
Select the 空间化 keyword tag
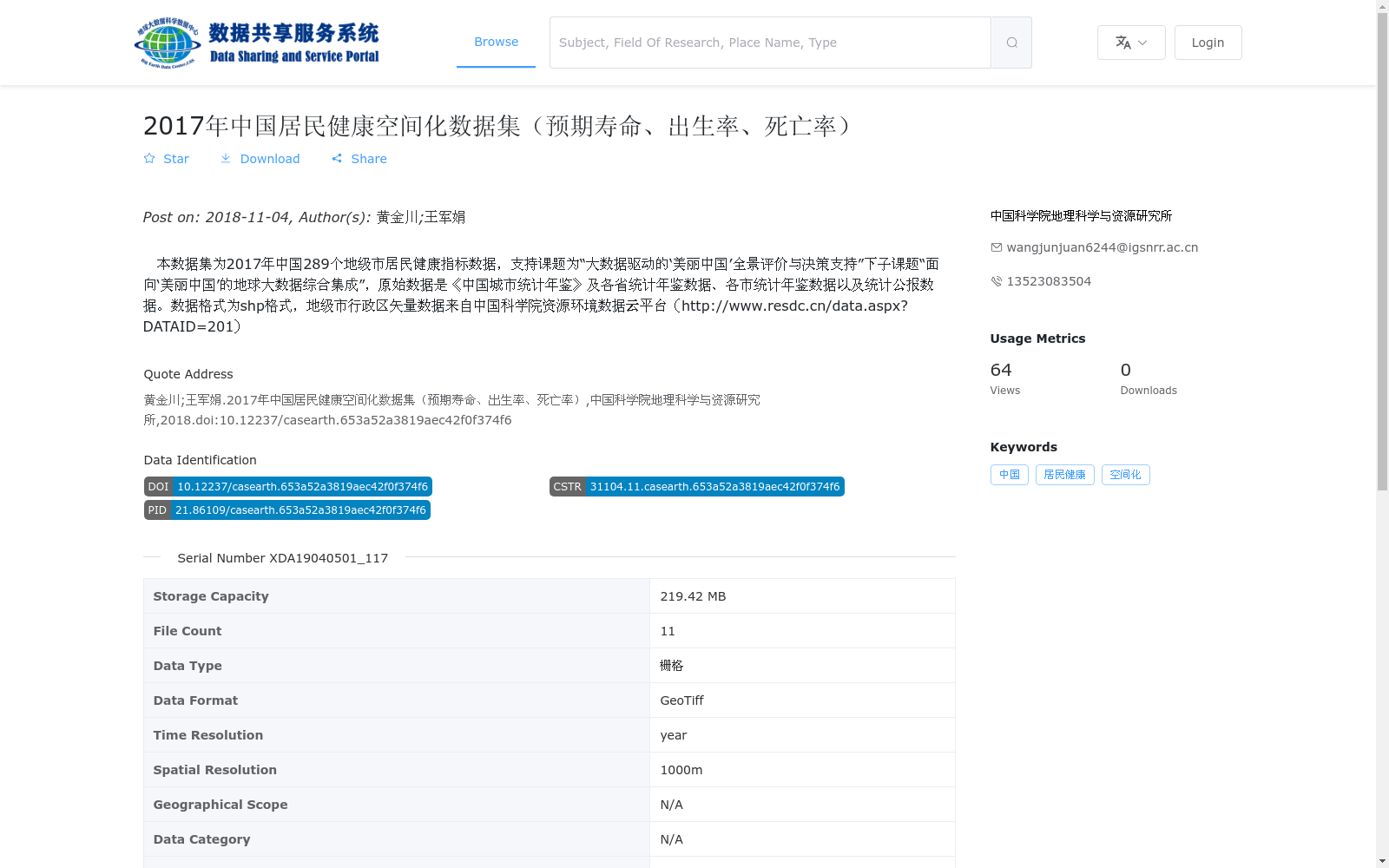(x=1125, y=475)
